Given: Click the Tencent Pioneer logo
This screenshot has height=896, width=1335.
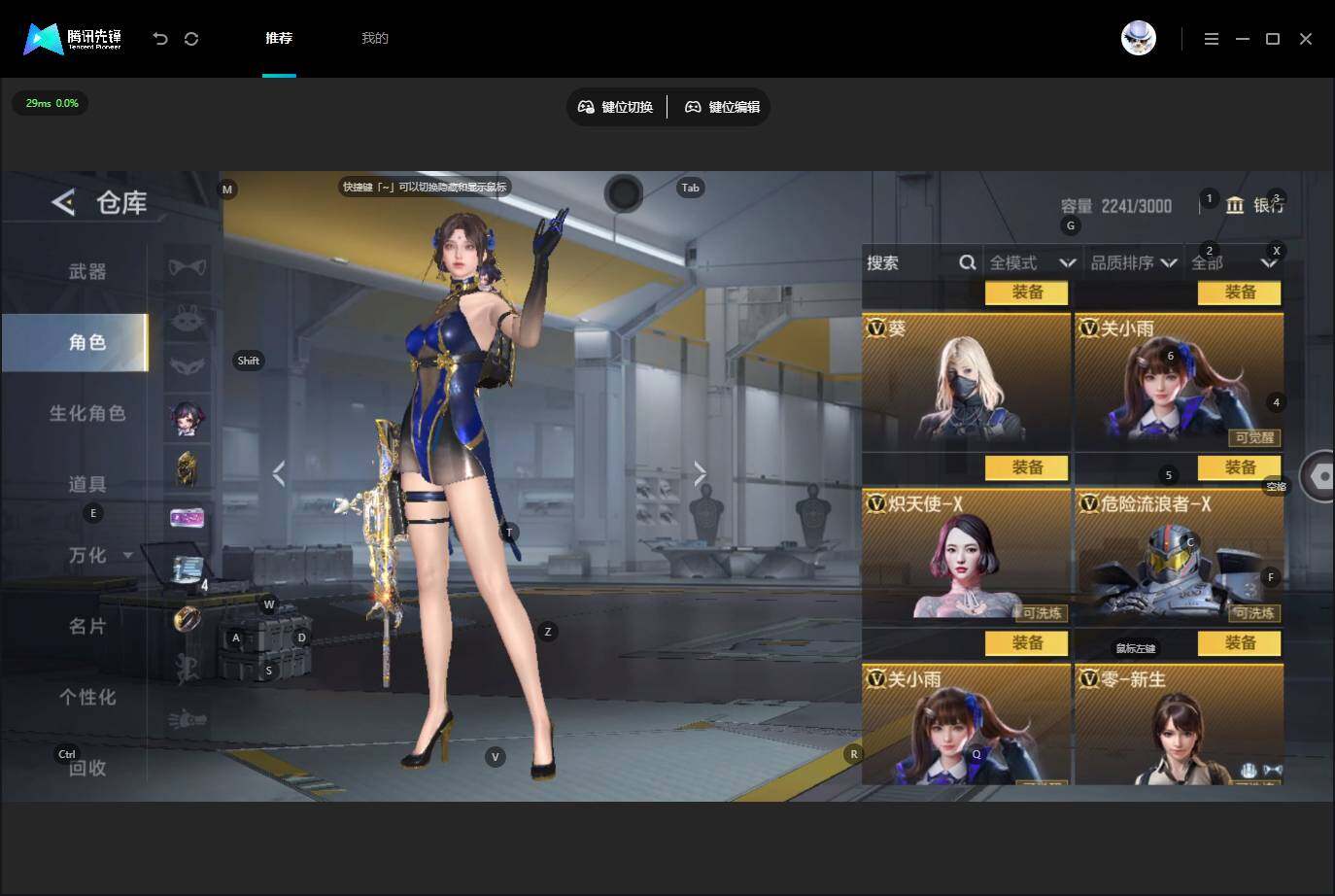Looking at the screenshot, I should point(73,39).
